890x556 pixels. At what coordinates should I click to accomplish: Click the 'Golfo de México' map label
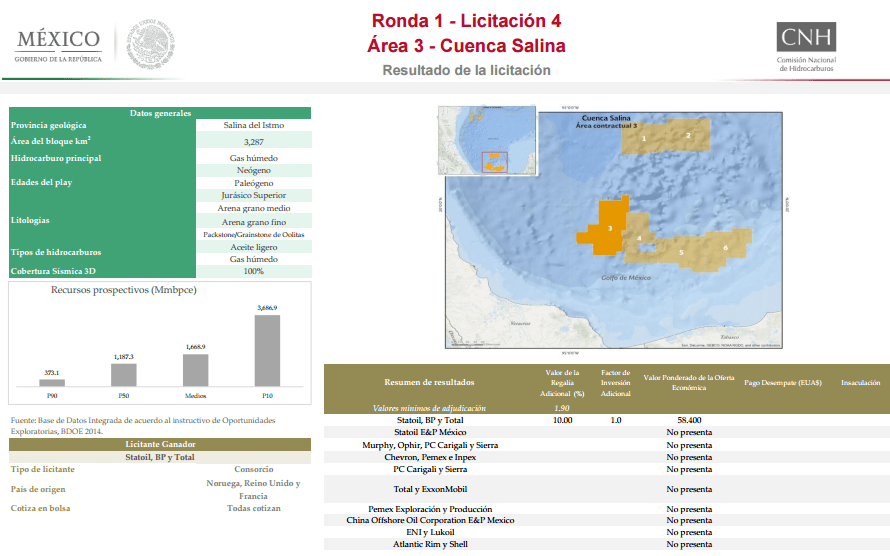[626, 278]
